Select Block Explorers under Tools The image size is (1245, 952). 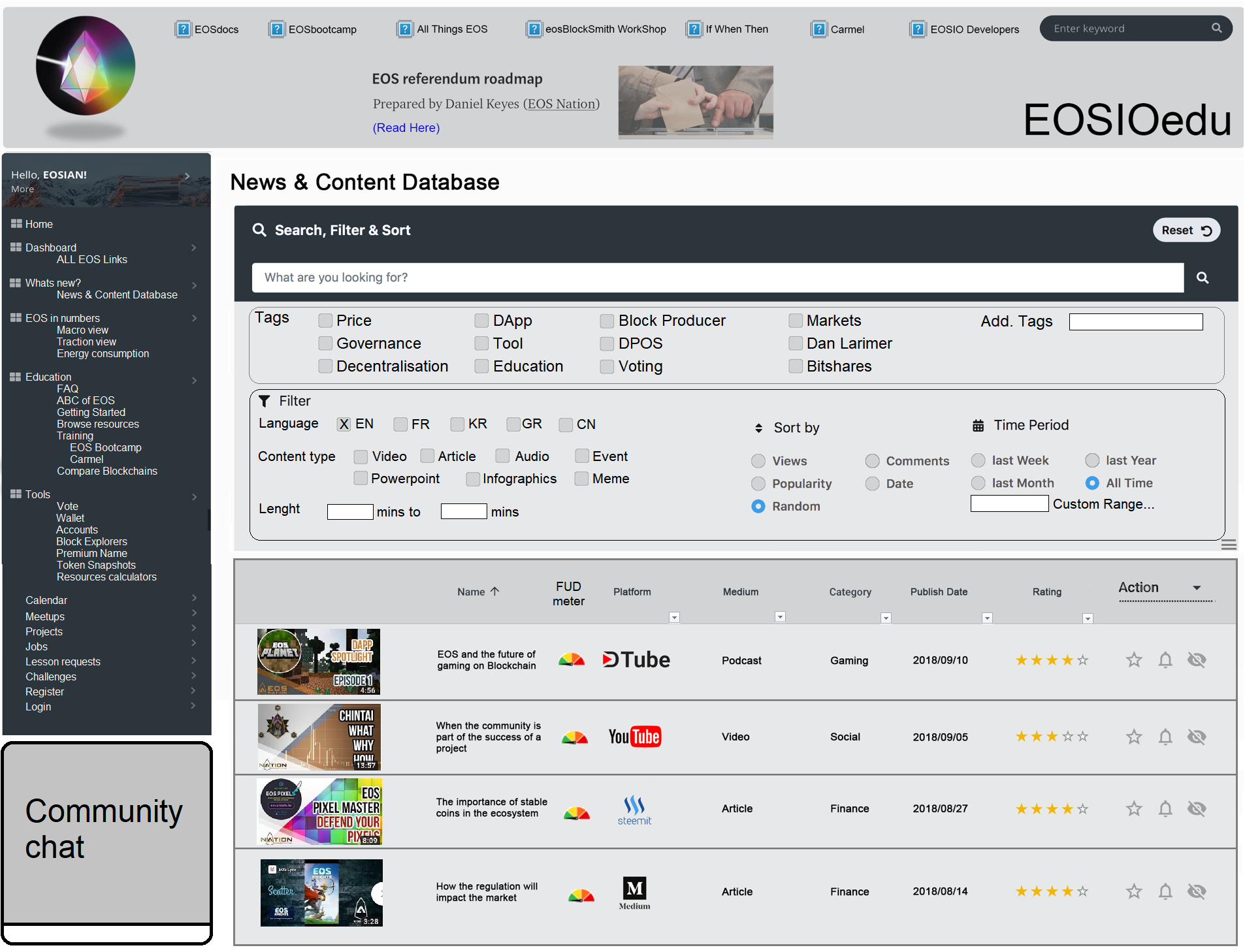pyautogui.click(x=91, y=541)
